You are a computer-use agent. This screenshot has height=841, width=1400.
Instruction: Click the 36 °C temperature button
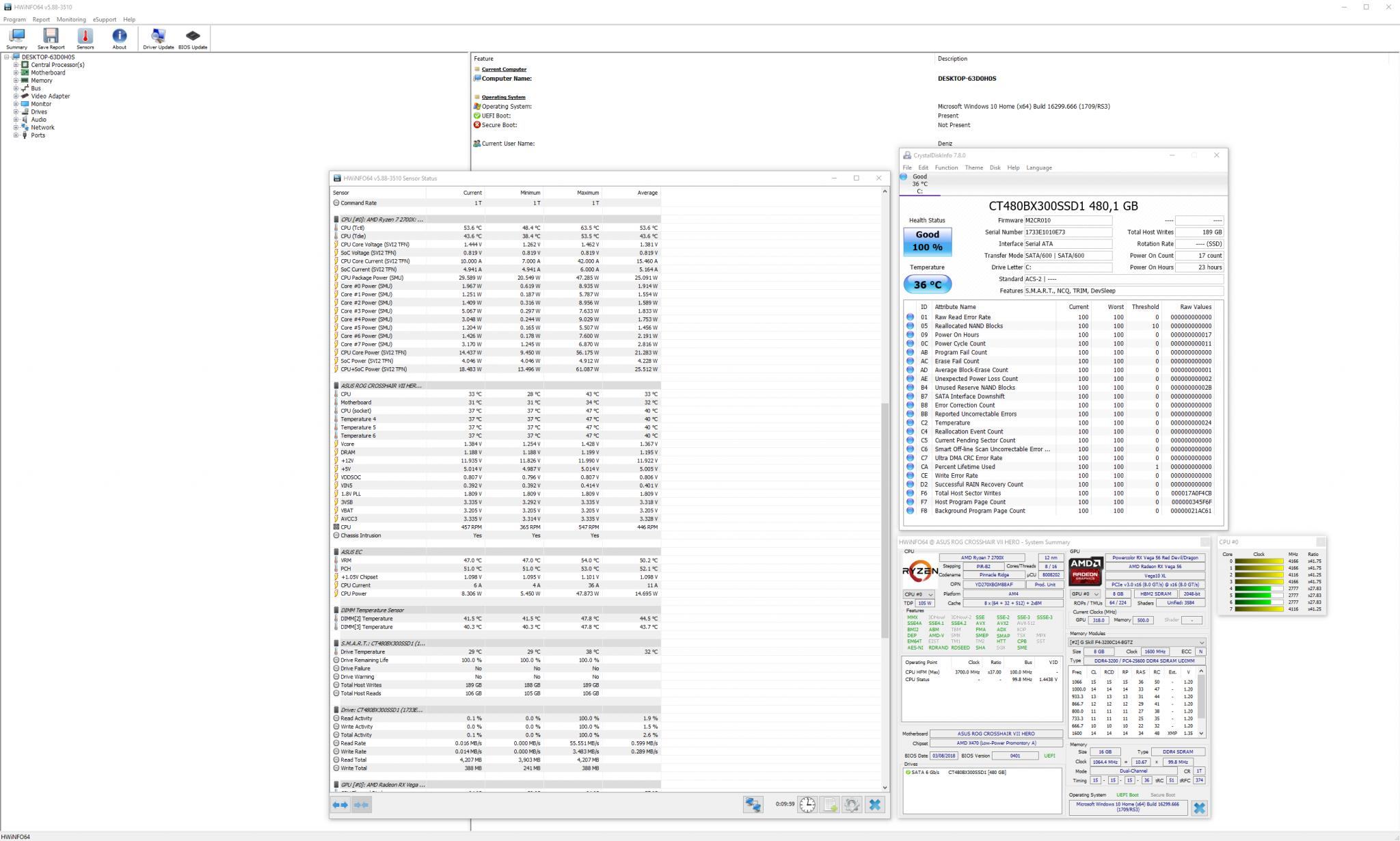click(927, 284)
